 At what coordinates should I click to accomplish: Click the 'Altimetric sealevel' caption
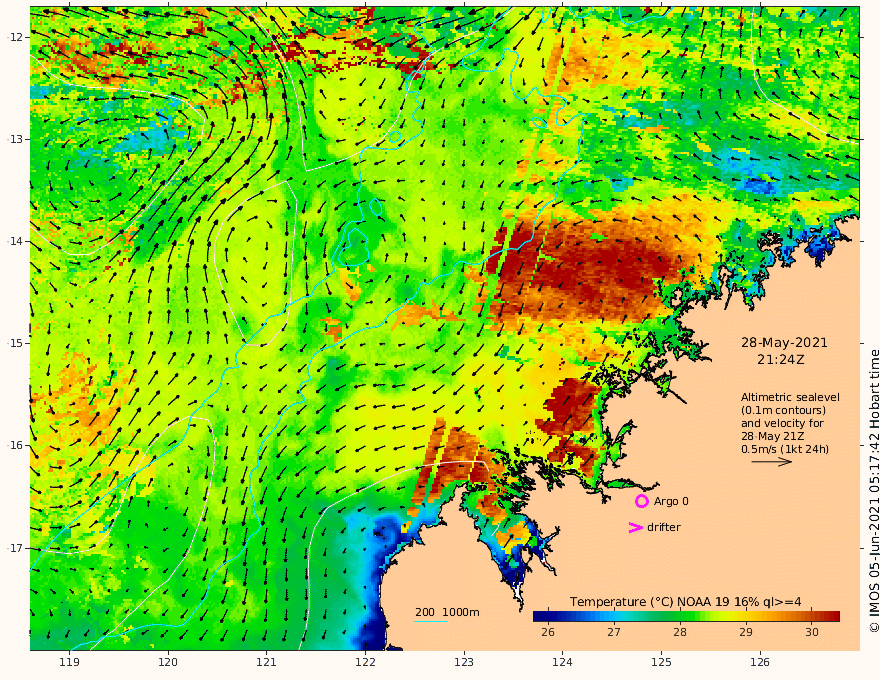[x=790, y=397]
